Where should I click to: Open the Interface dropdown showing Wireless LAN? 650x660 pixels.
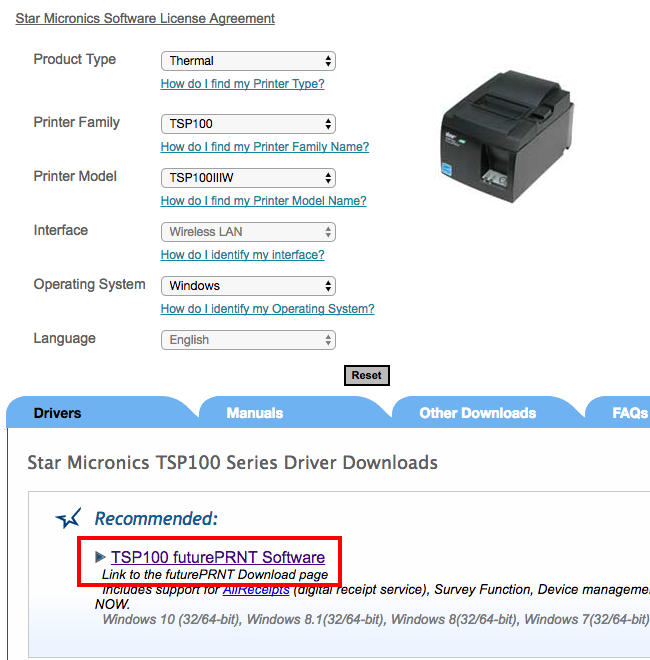point(248,232)
